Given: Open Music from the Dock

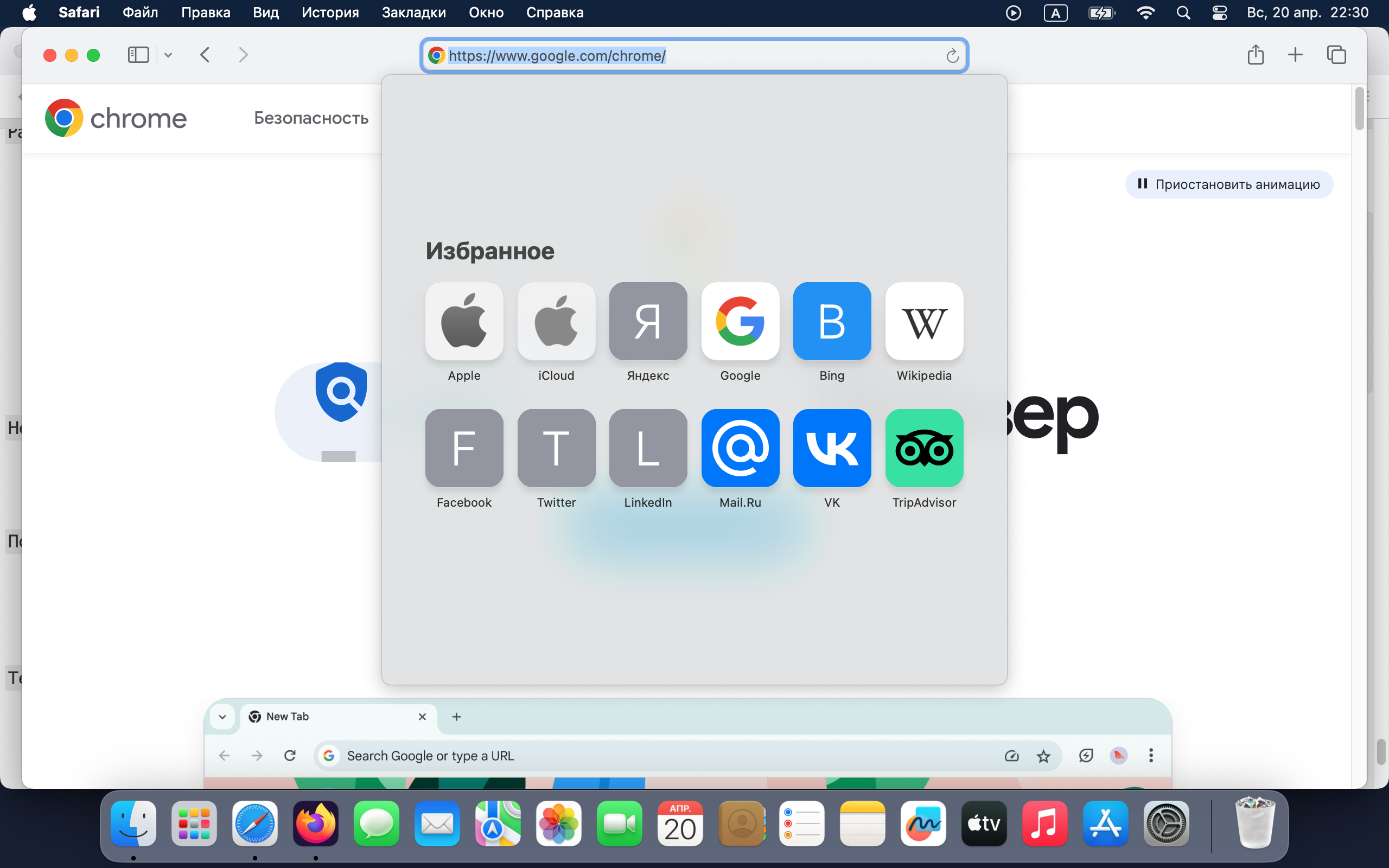Looking at the screenshot, I should pyautogui.click(x=1045, y=823).
